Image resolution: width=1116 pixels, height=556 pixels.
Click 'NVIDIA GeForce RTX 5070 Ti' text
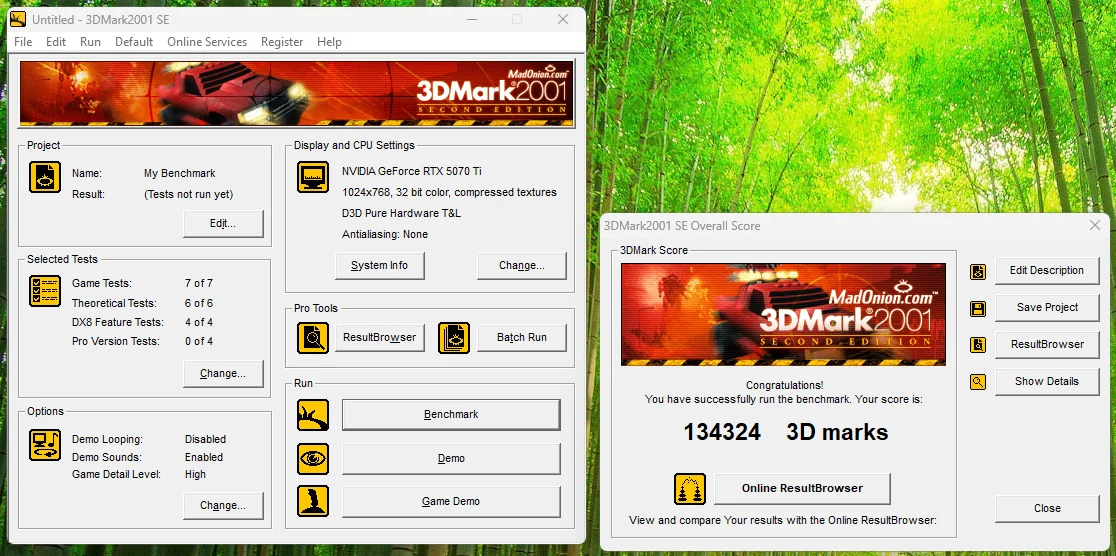click(411, 172)
